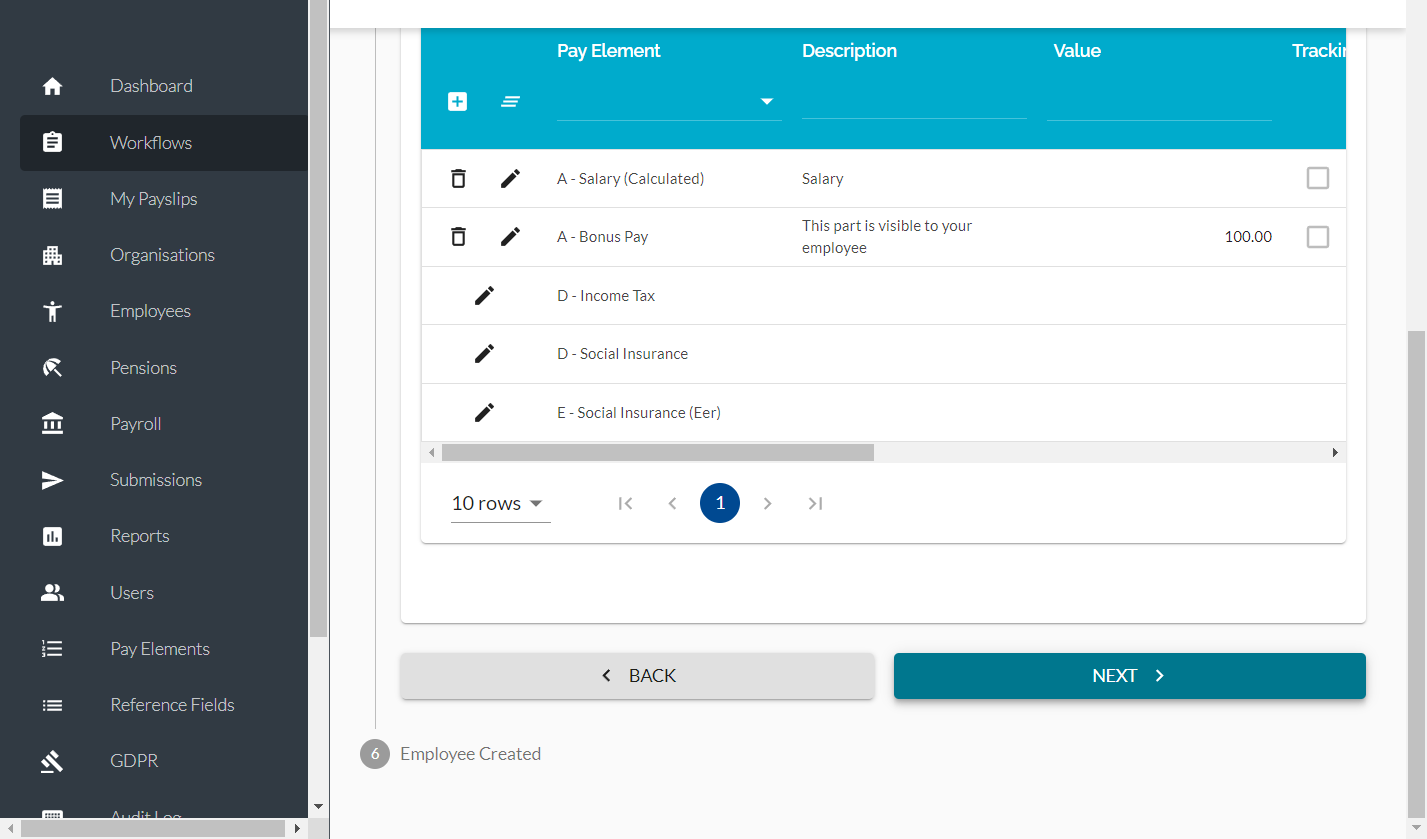
Task: Tick the tracking checkbox for Bonus Pay
Action: 1318,237
